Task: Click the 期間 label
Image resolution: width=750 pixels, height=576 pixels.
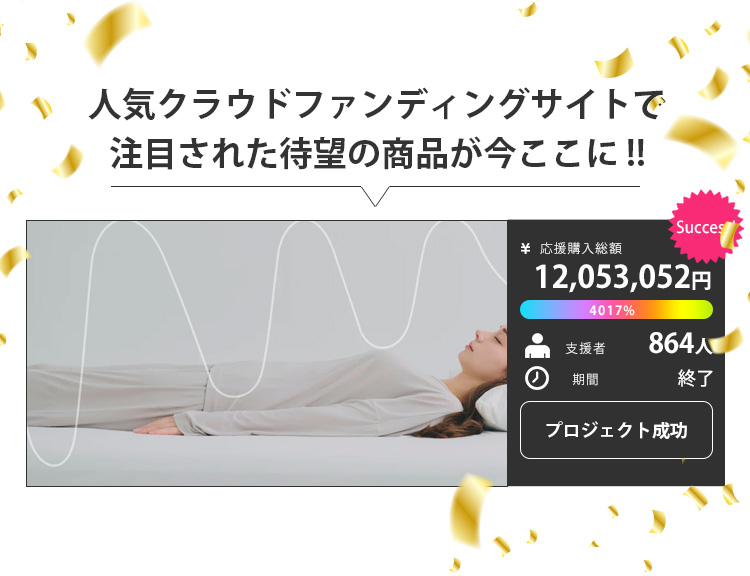Action: point(585,379)
